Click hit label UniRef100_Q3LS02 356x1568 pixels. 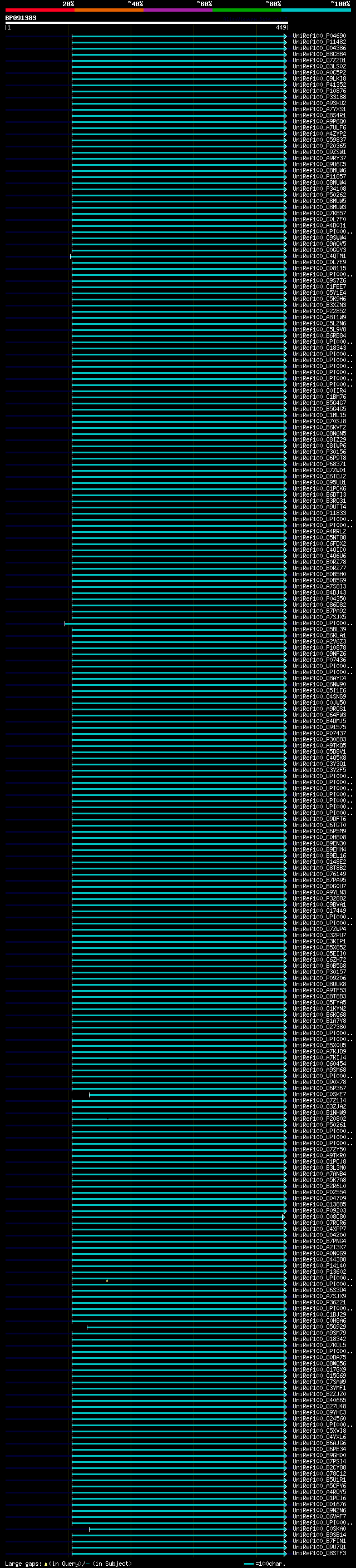(319, 66)
